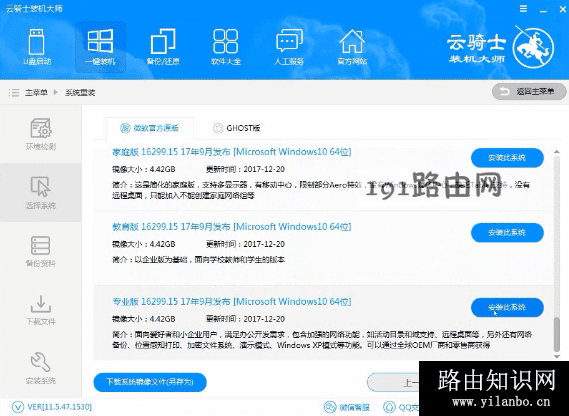Install the 专业版 Windows10 64位 system
Screen dimensions: 569x416
(x=507, y=307)
